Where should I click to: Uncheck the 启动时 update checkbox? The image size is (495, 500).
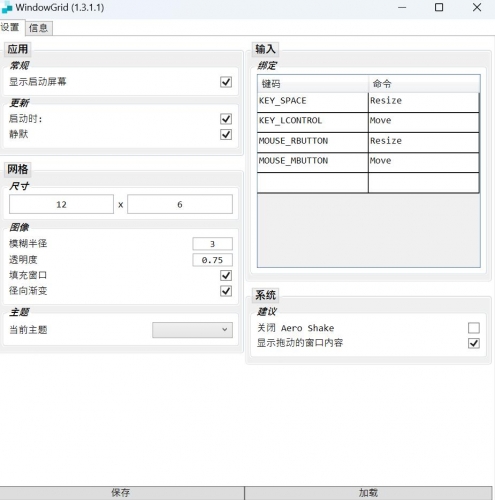pyautogui.click(x=226, y=119)
